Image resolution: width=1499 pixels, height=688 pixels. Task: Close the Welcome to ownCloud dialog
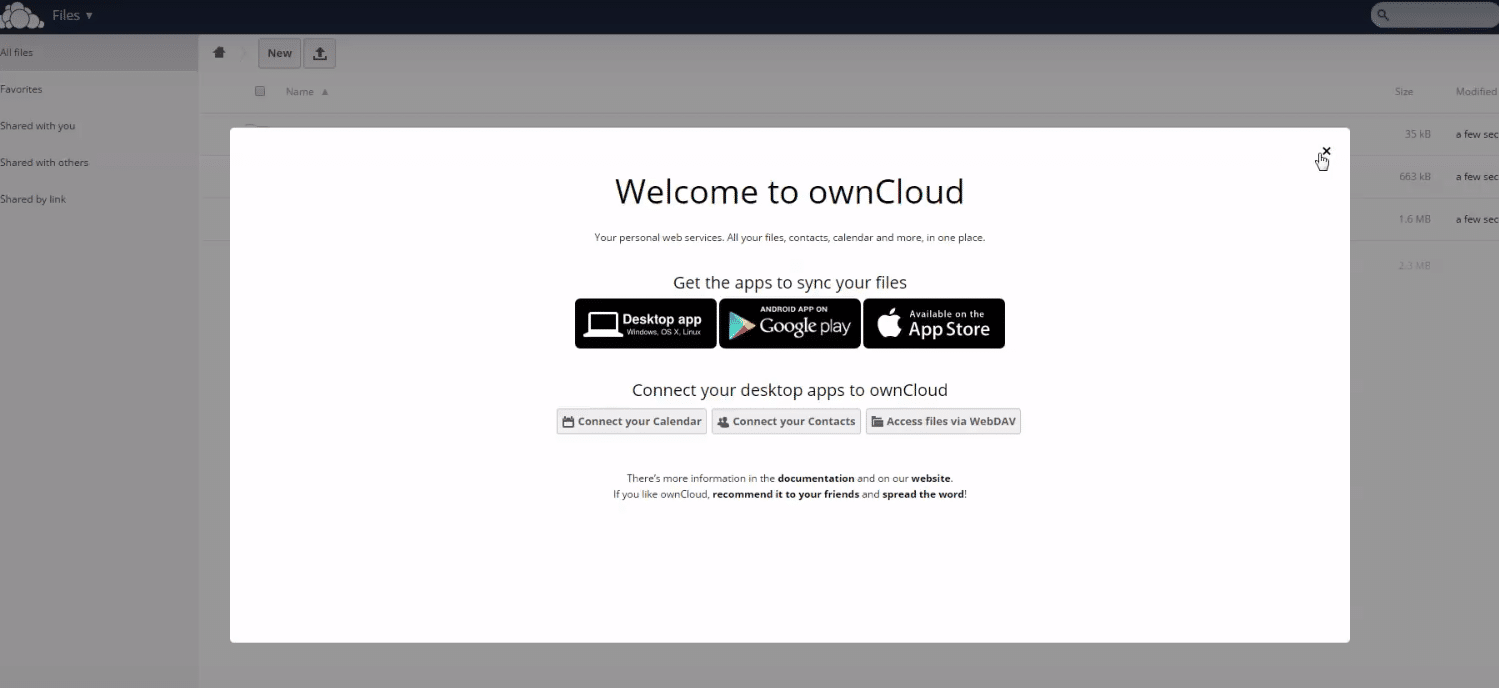click(1326, 151)
